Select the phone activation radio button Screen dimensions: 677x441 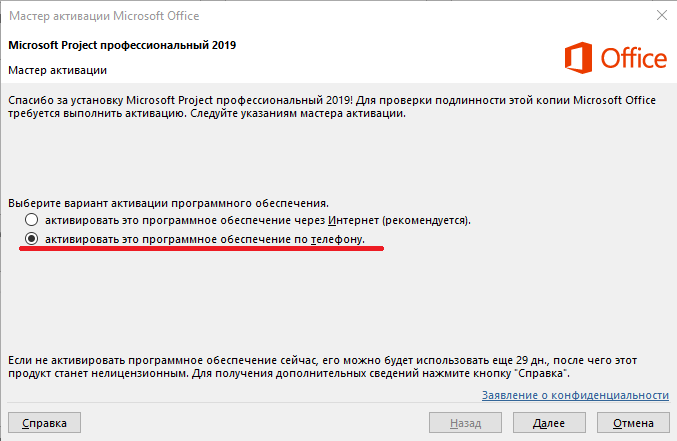(33, 240)
